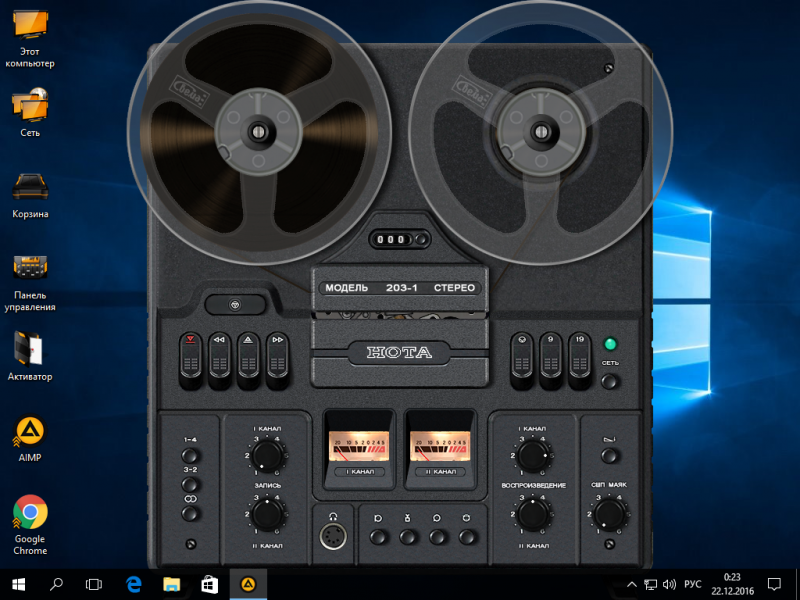The image size is (800, 600).
Task: Click the II канал VU meter
Action: point(440,446)
